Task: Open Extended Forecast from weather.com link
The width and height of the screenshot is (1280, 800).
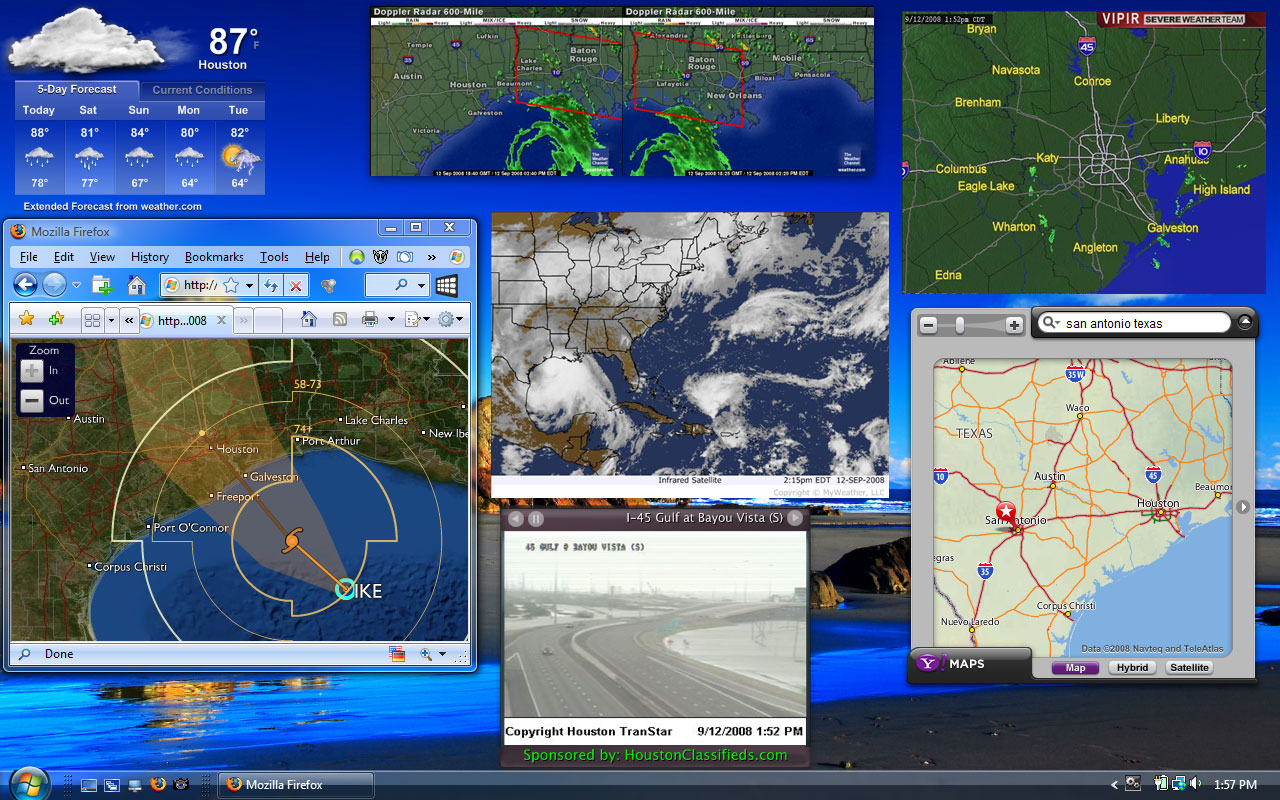Action: click(112, 206)
